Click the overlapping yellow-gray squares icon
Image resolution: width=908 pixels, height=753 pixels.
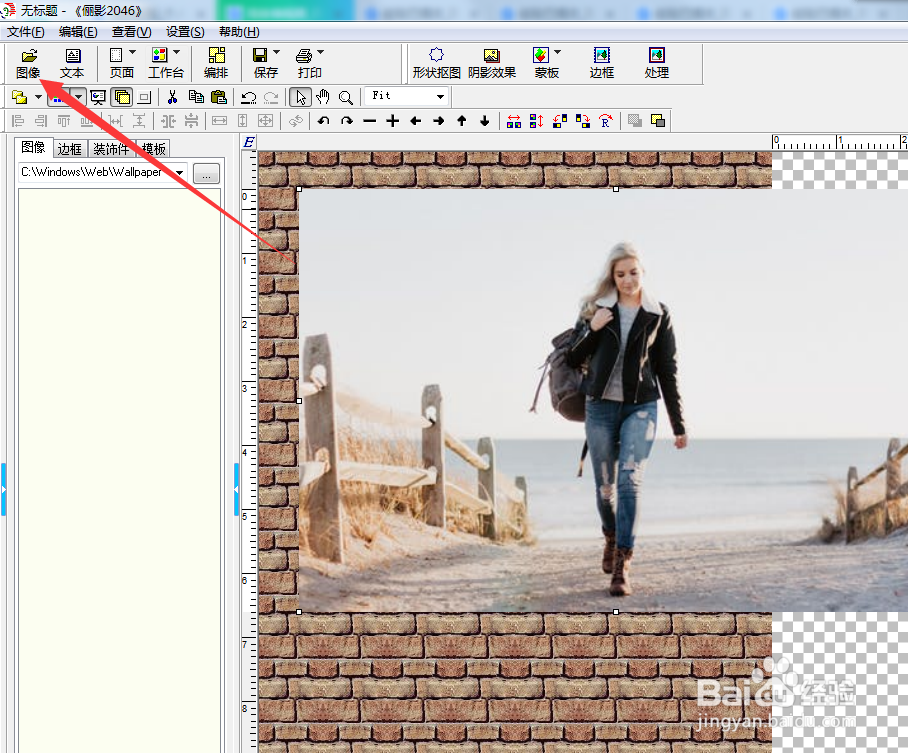[x=658, y=120]
